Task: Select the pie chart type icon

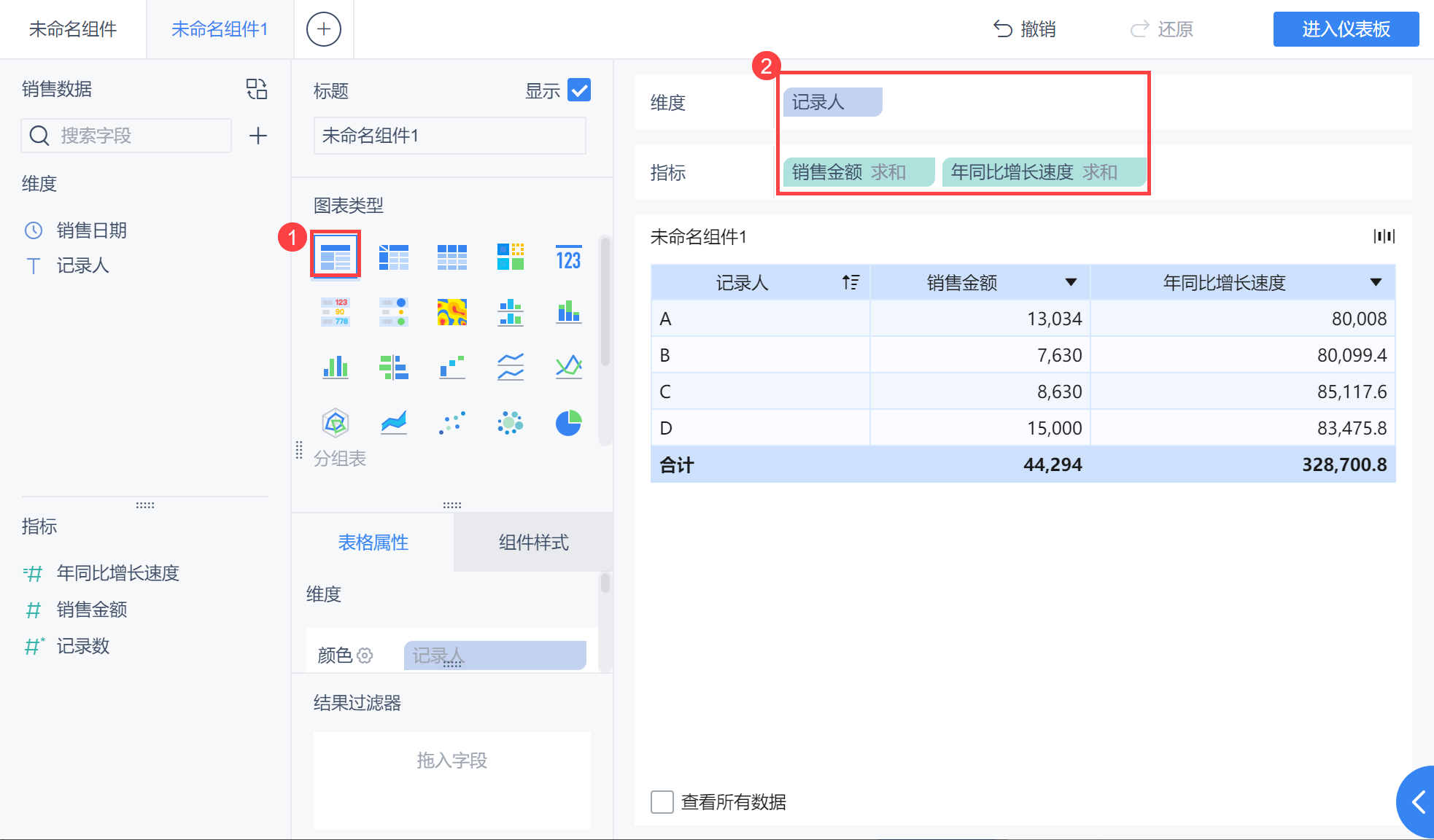Action: click(x=568, y=422)
